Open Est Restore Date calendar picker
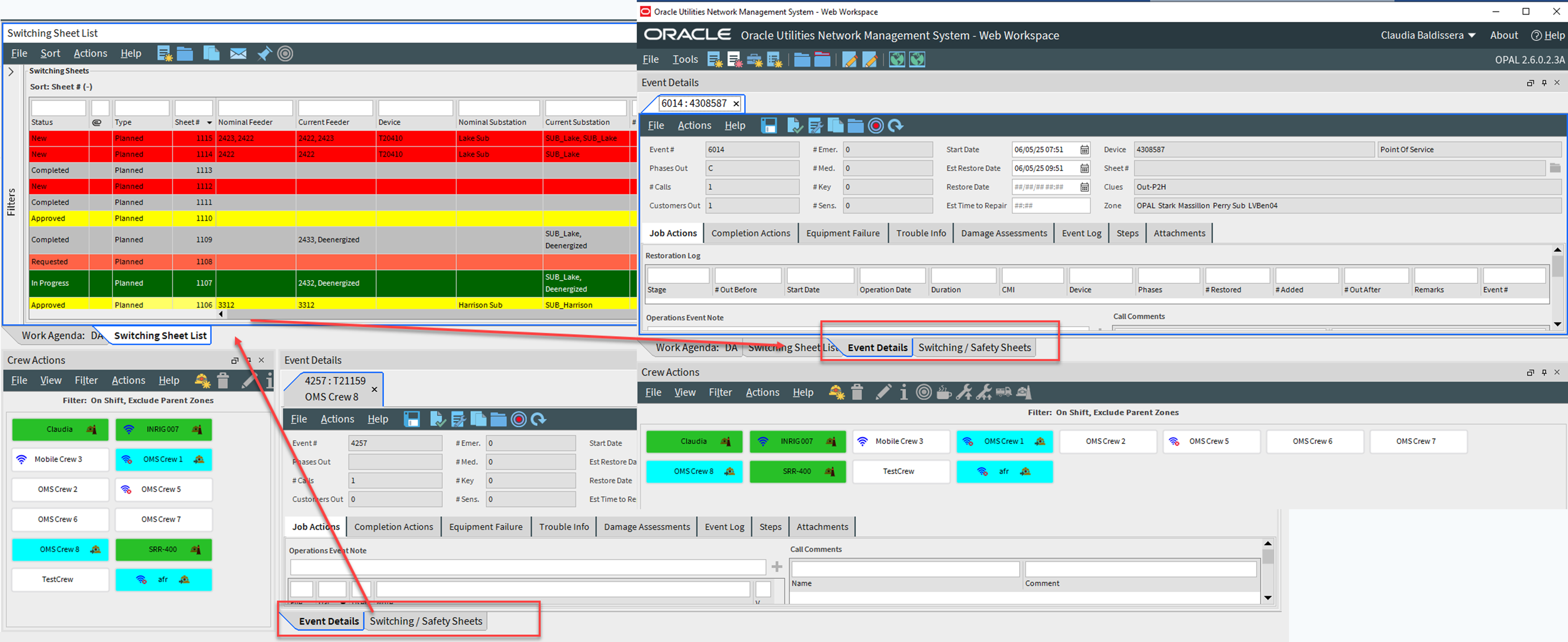This screenshot has height=642, width=1568. pos(1084,169)
